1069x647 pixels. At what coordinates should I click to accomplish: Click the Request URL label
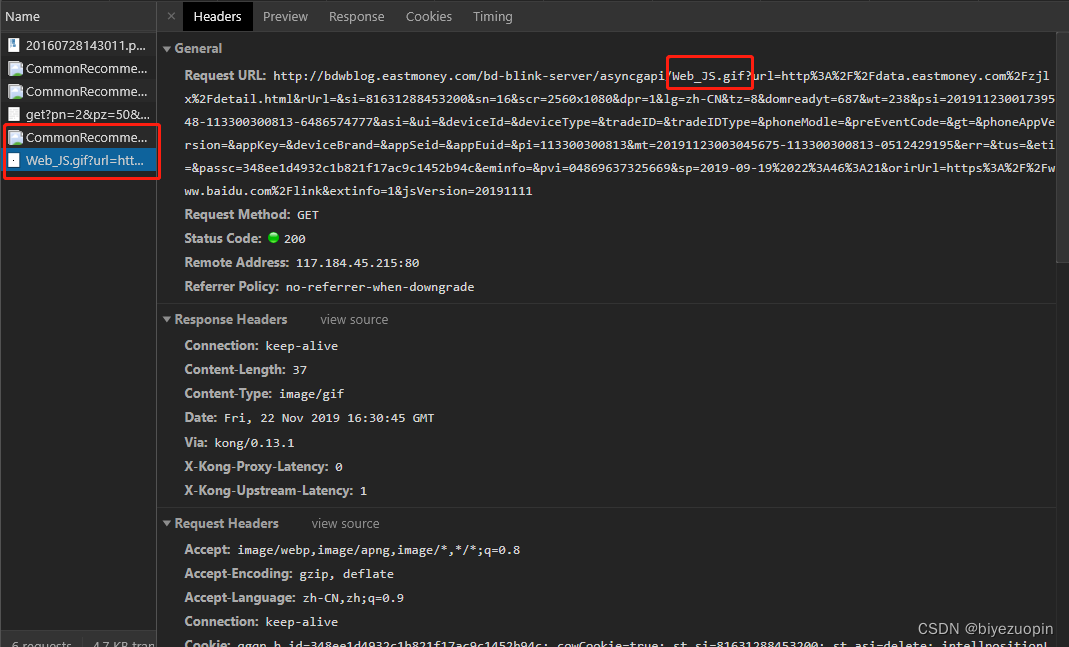(225, 76)
